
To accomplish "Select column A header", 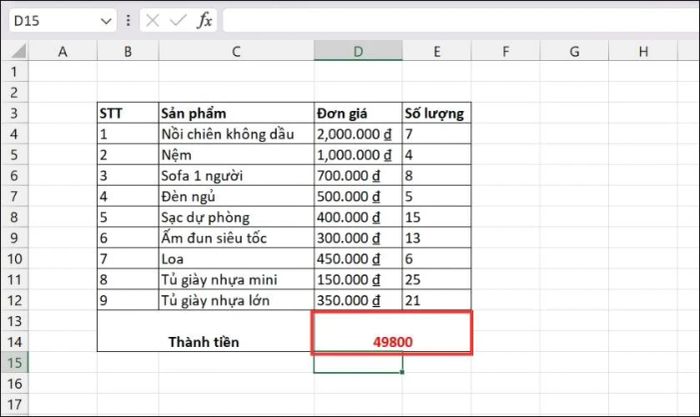I will click(62, 51).
